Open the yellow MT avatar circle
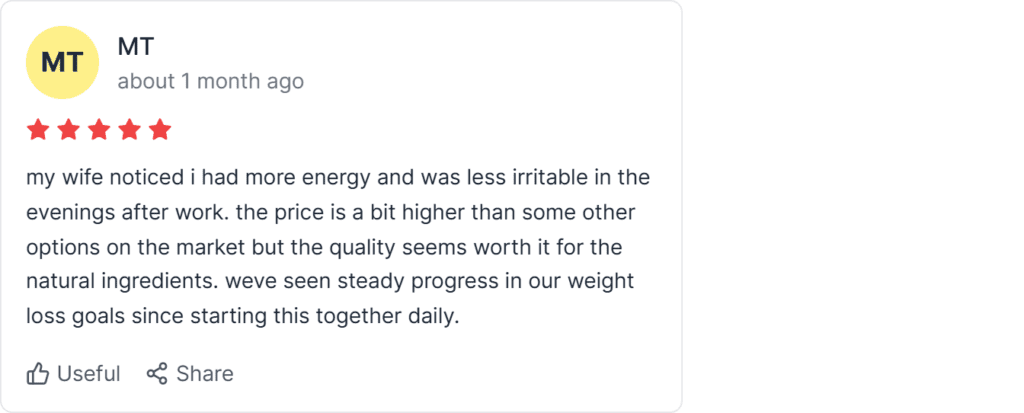This screenshot has height=413, width=1024. coord(62,62)
